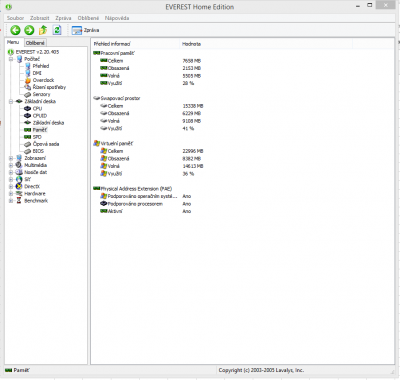This screenshot has height=380, width=400.
Task: Open the Zpráva report toolbar button
Action: click(x=85, y=30)
